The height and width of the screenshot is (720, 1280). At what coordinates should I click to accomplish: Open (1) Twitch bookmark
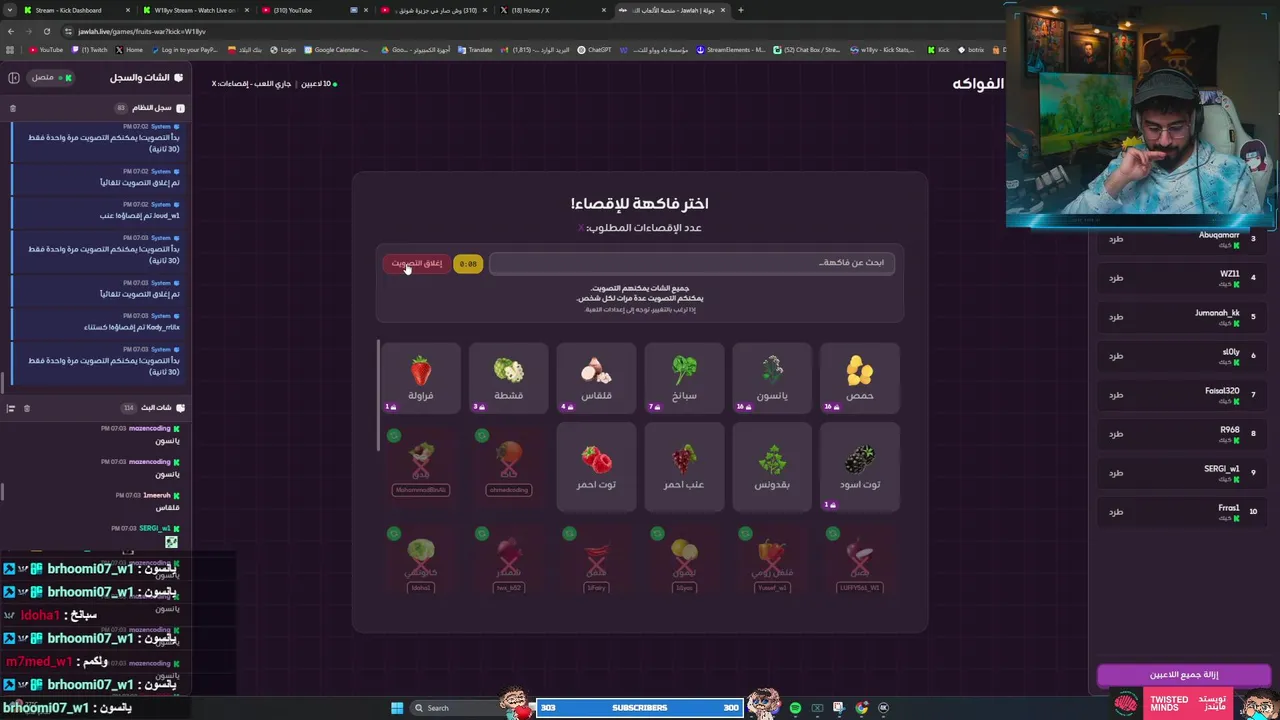pos(89,50)
